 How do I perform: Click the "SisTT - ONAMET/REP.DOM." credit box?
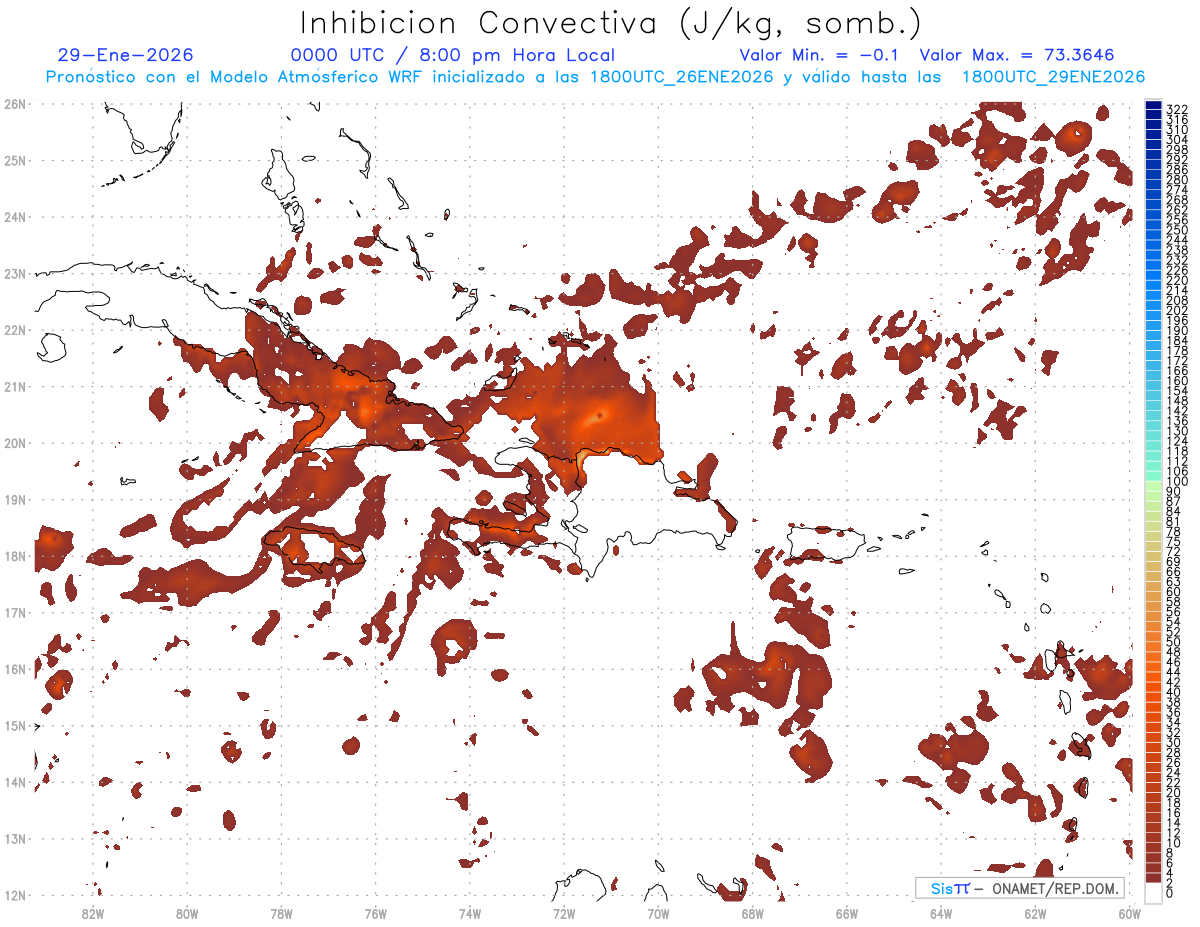click(1020, 888)
